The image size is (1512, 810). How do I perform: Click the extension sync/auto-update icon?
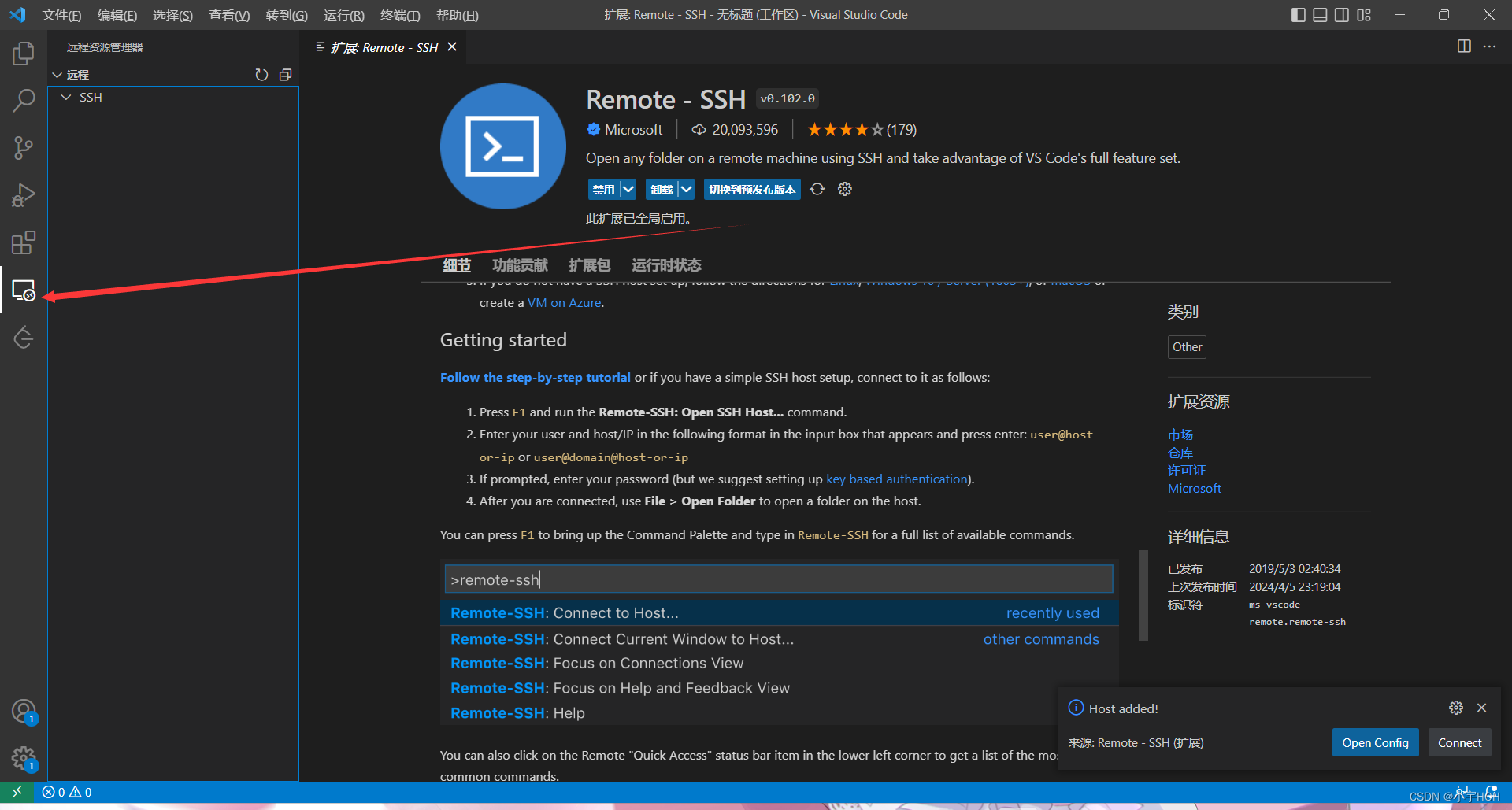pos(817,189)
